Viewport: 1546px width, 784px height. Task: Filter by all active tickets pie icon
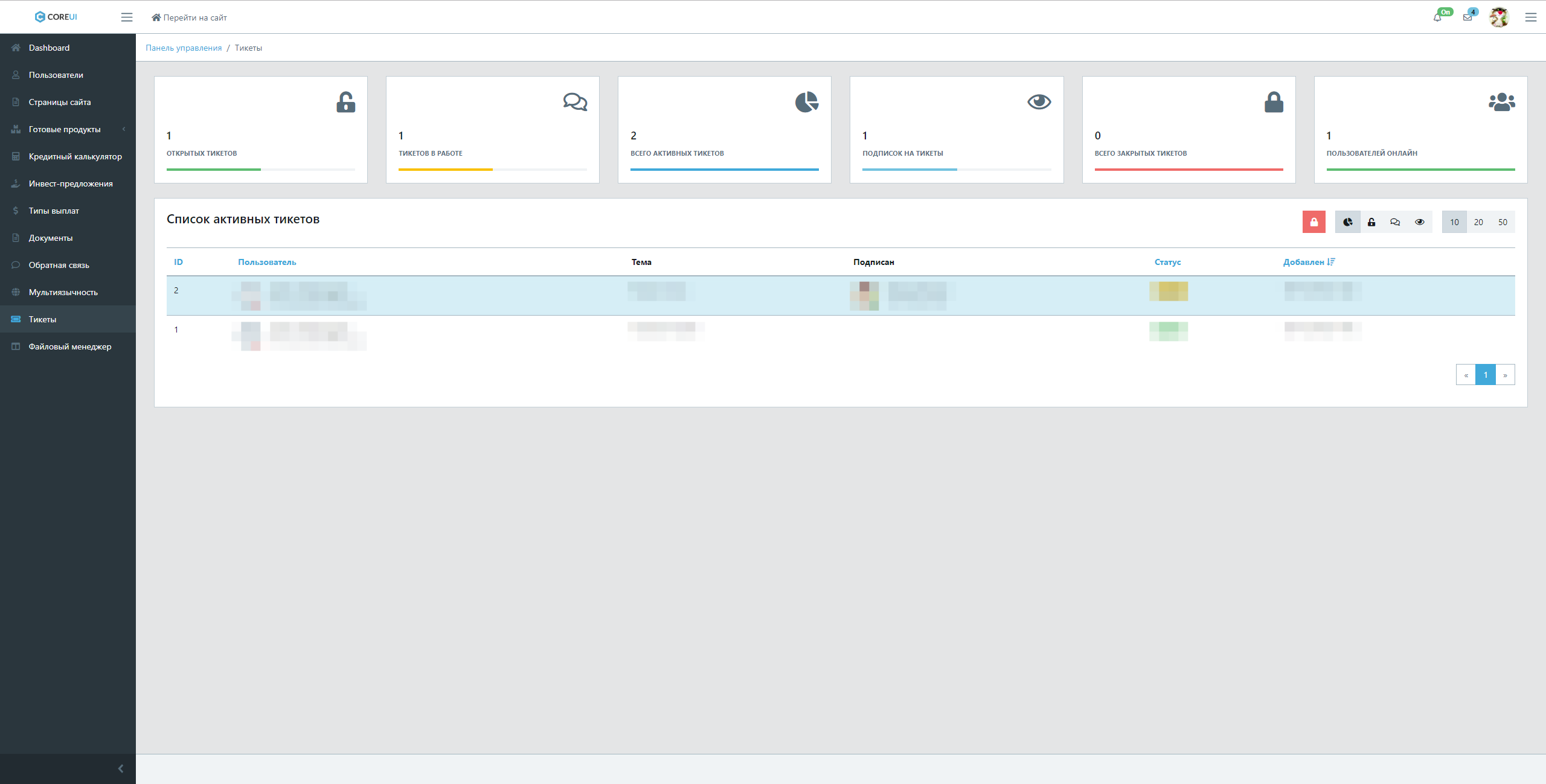1347,222
